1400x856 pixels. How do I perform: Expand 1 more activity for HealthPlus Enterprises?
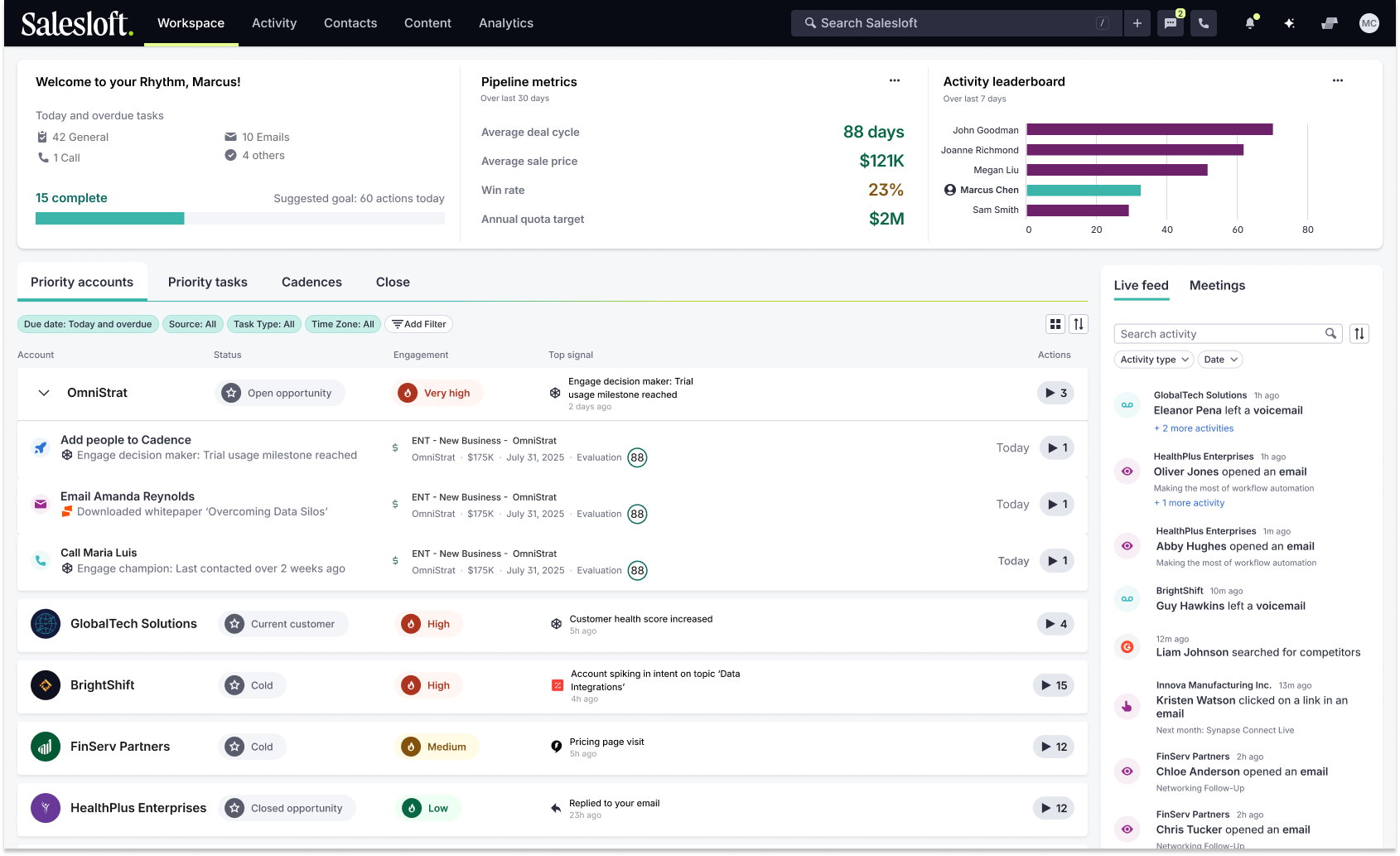[1189, 503]
